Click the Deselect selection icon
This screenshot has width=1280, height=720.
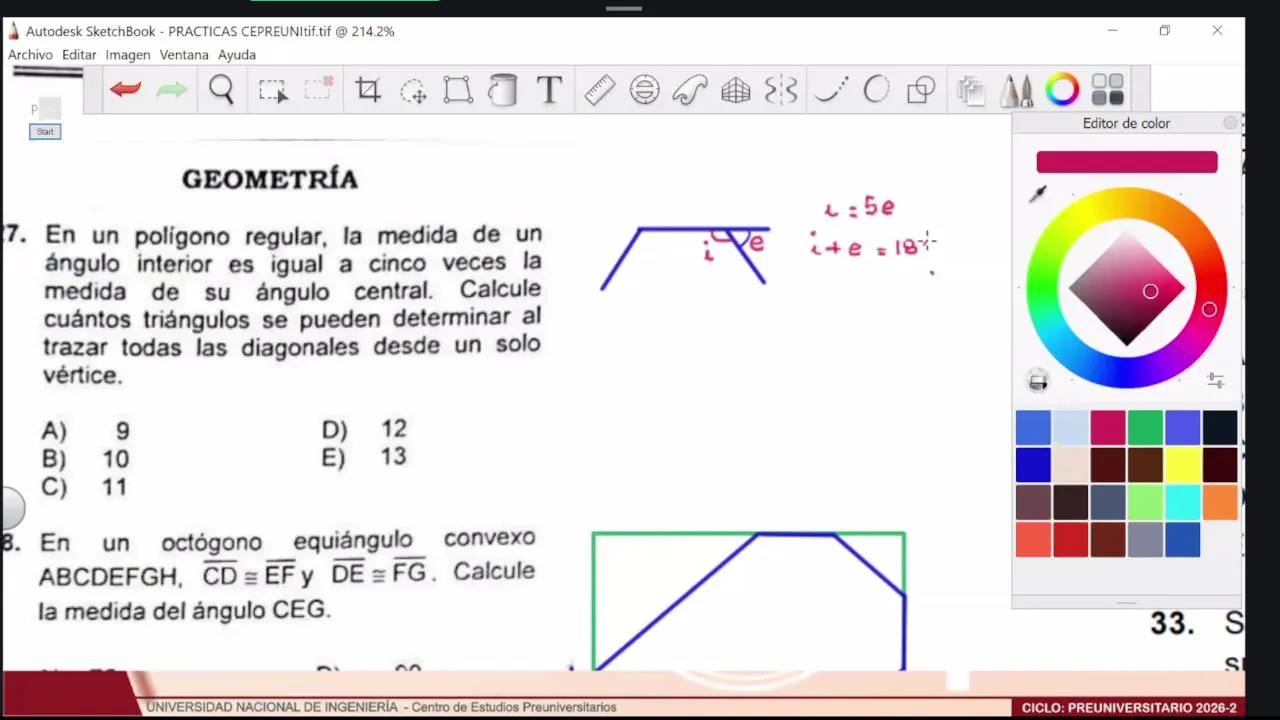tap(319, 89)
